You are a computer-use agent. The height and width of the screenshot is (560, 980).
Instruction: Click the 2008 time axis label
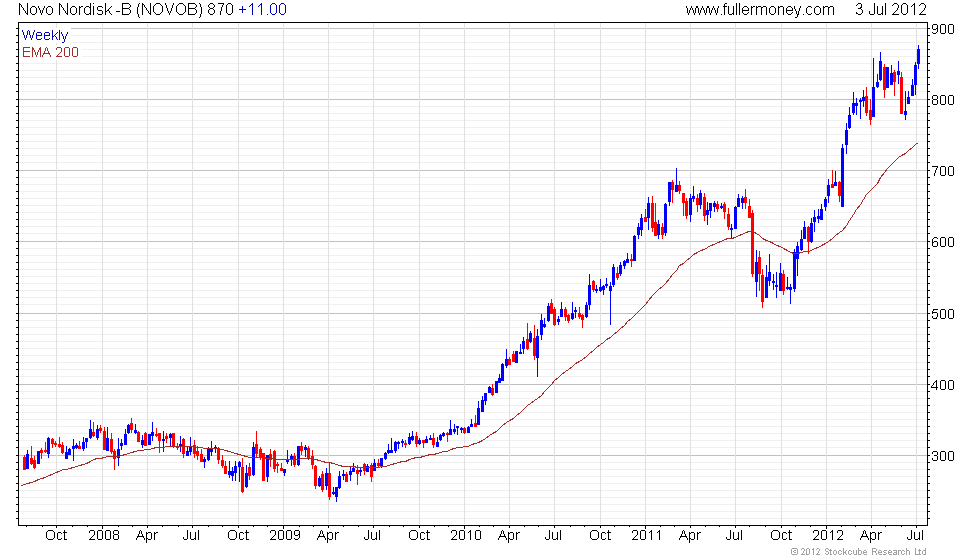(104, 536)
